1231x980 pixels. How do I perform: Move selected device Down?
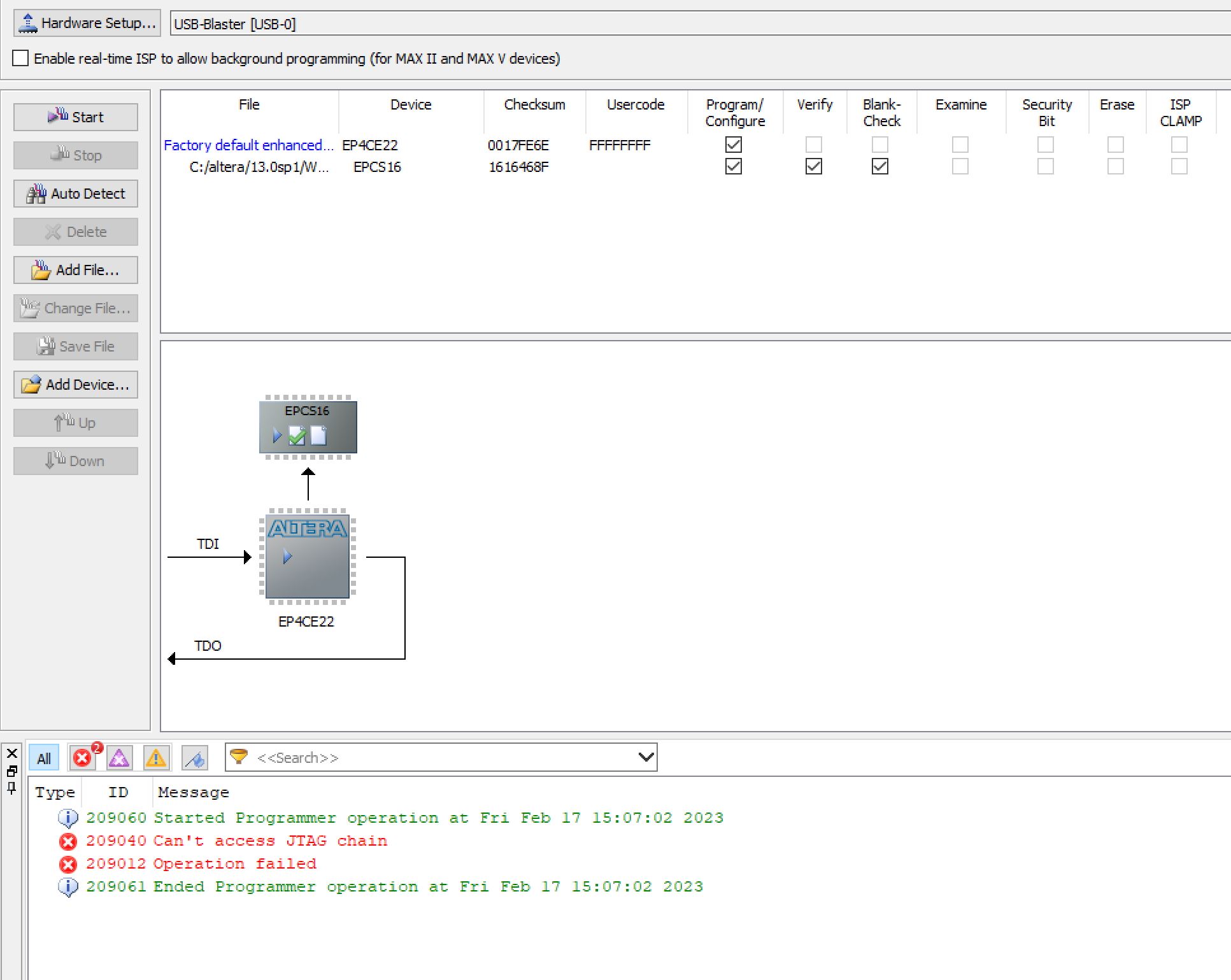pyautogui.click(x=76, y=461)
